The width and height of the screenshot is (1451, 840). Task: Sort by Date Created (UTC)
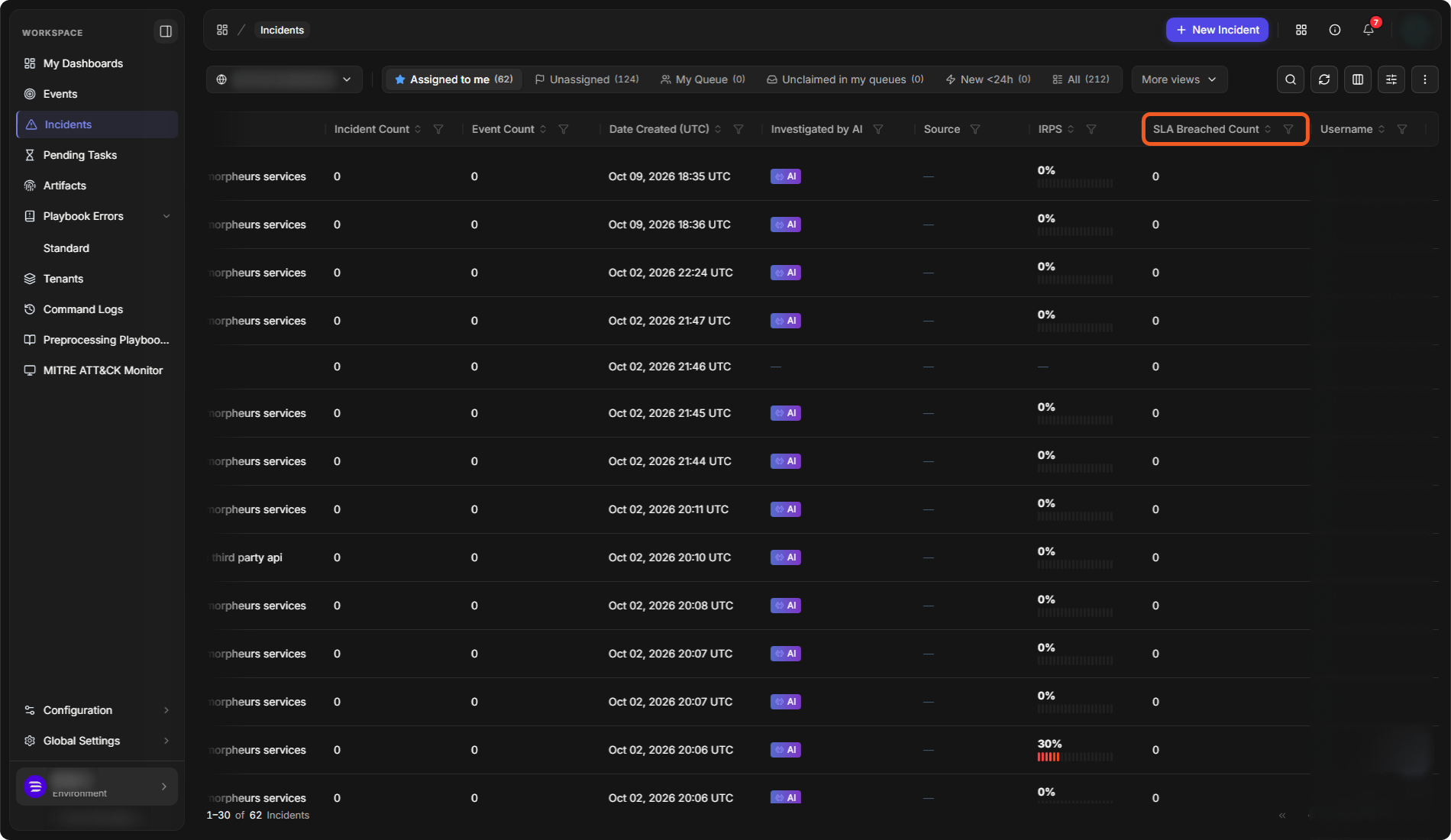click(718, 129)
